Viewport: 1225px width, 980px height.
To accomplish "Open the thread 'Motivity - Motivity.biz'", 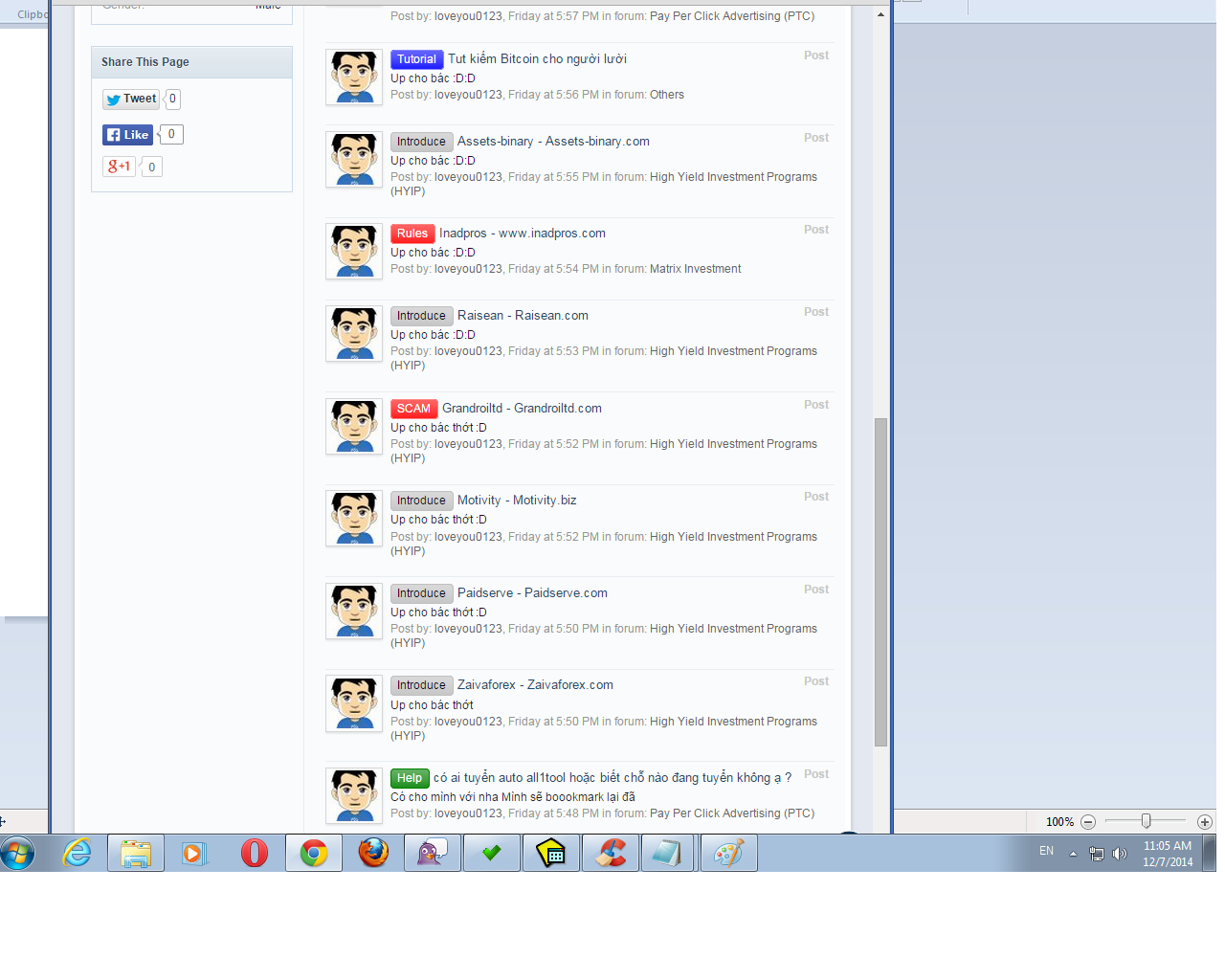I will tap(516, 500).
